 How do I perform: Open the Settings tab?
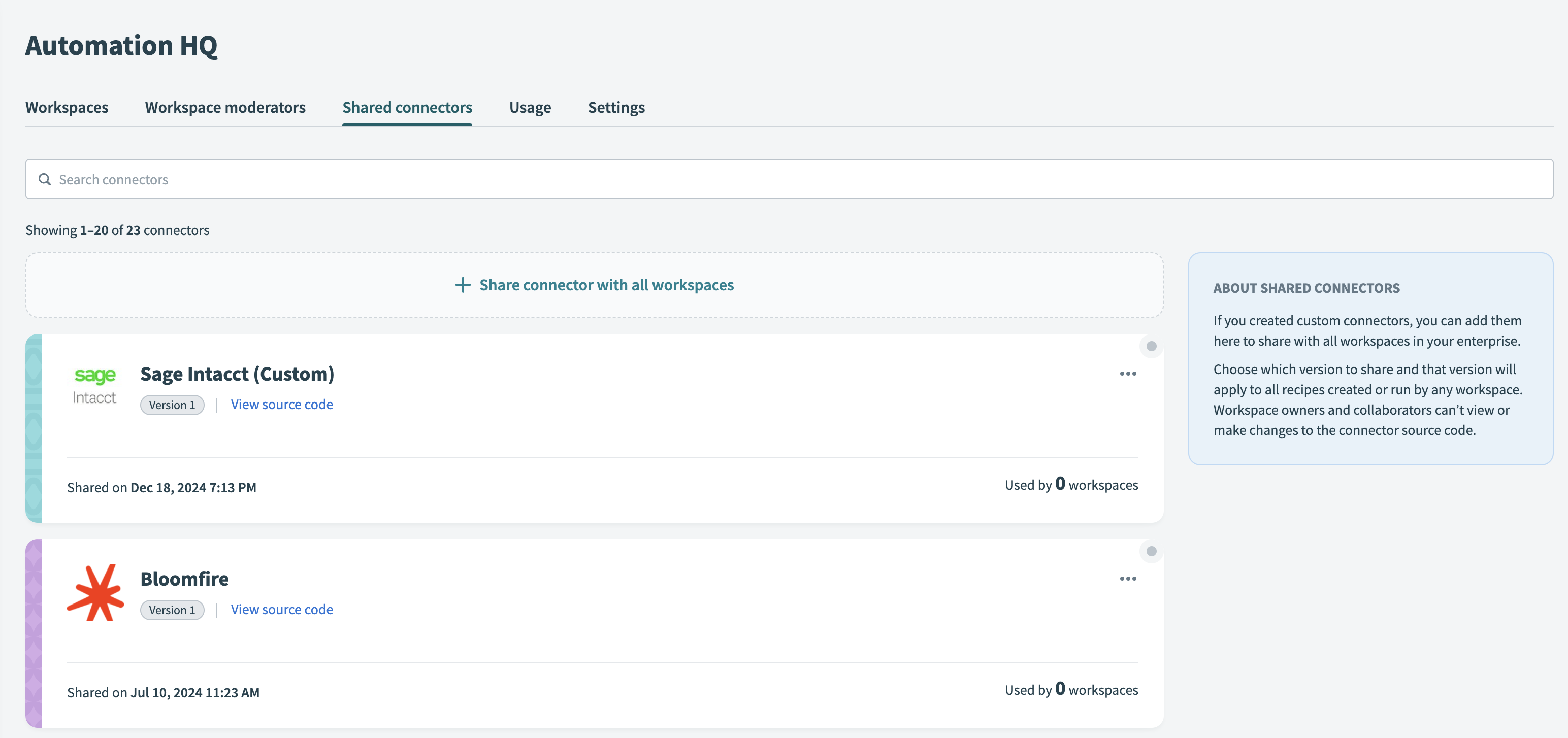[616, 107]
